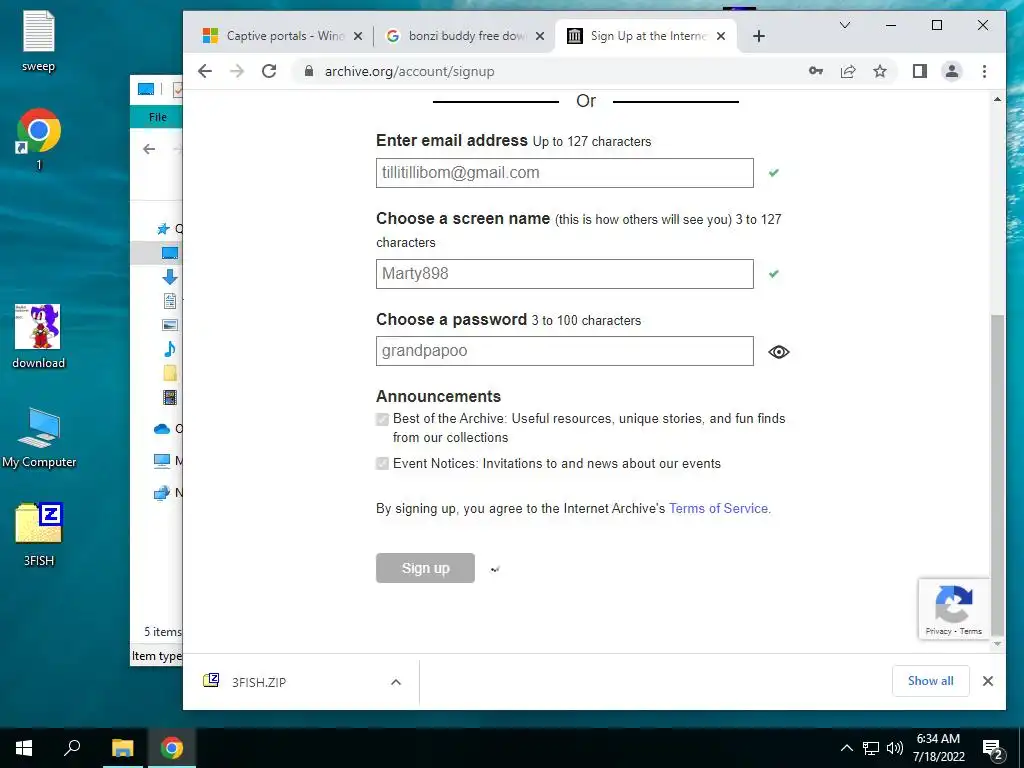
Task: Focus the password field
Action: [x=564, y=351]
